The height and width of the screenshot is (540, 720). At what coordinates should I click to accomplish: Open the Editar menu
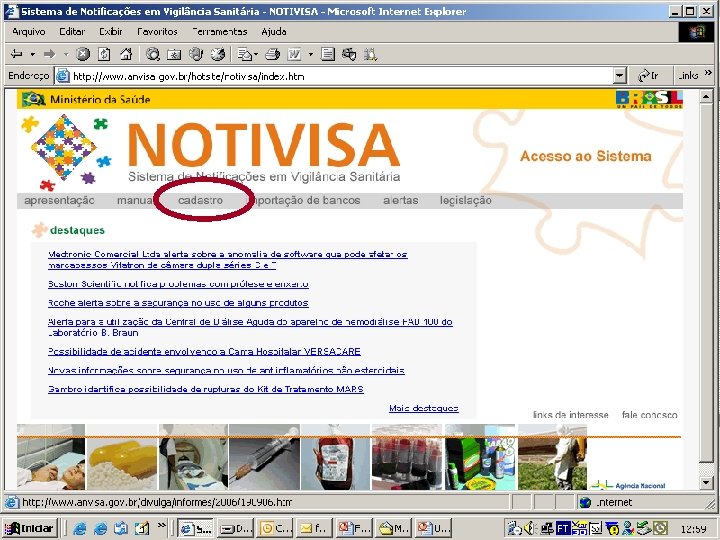[72, 32]
